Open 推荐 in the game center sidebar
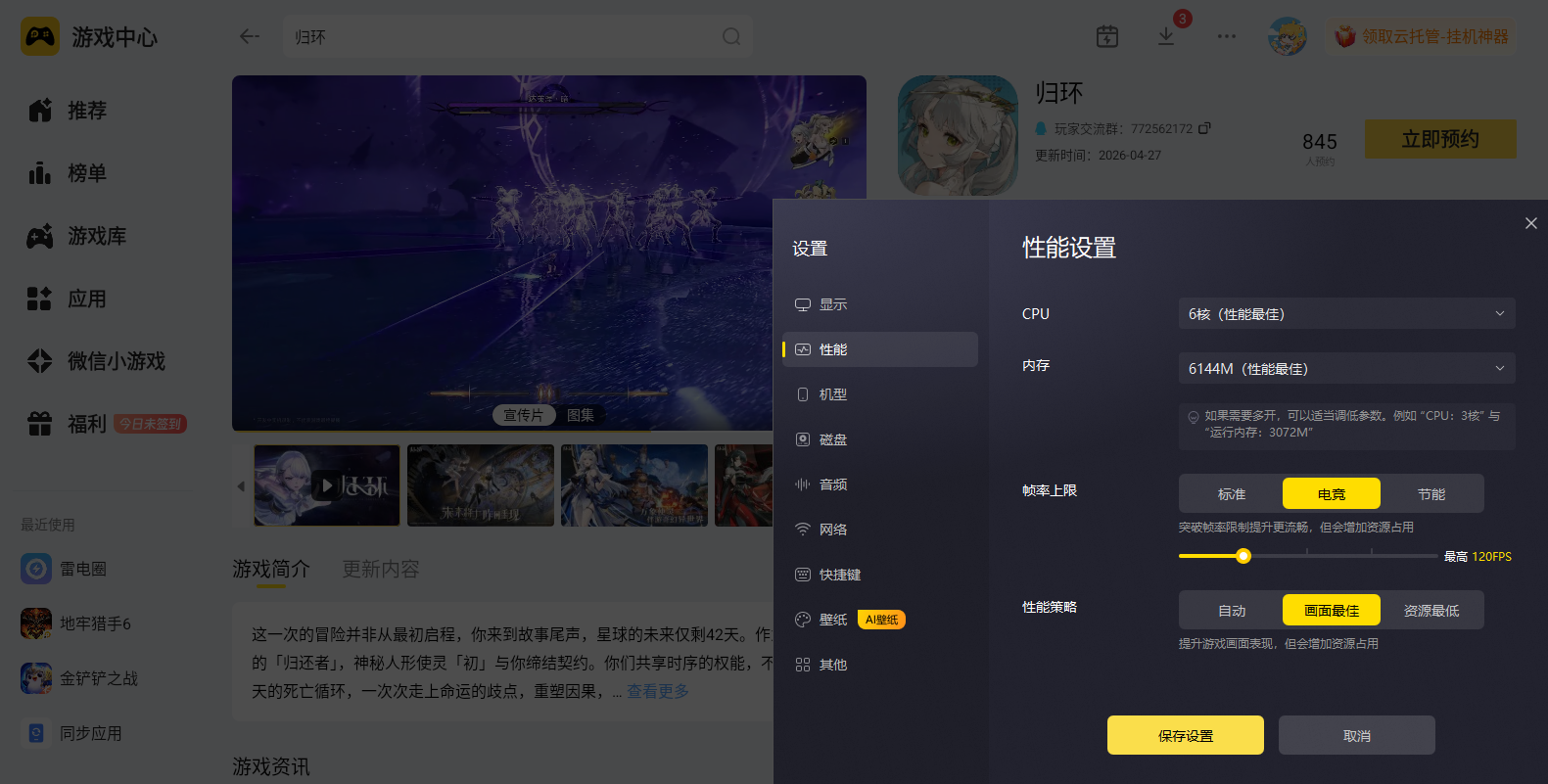 pos(67,111)
